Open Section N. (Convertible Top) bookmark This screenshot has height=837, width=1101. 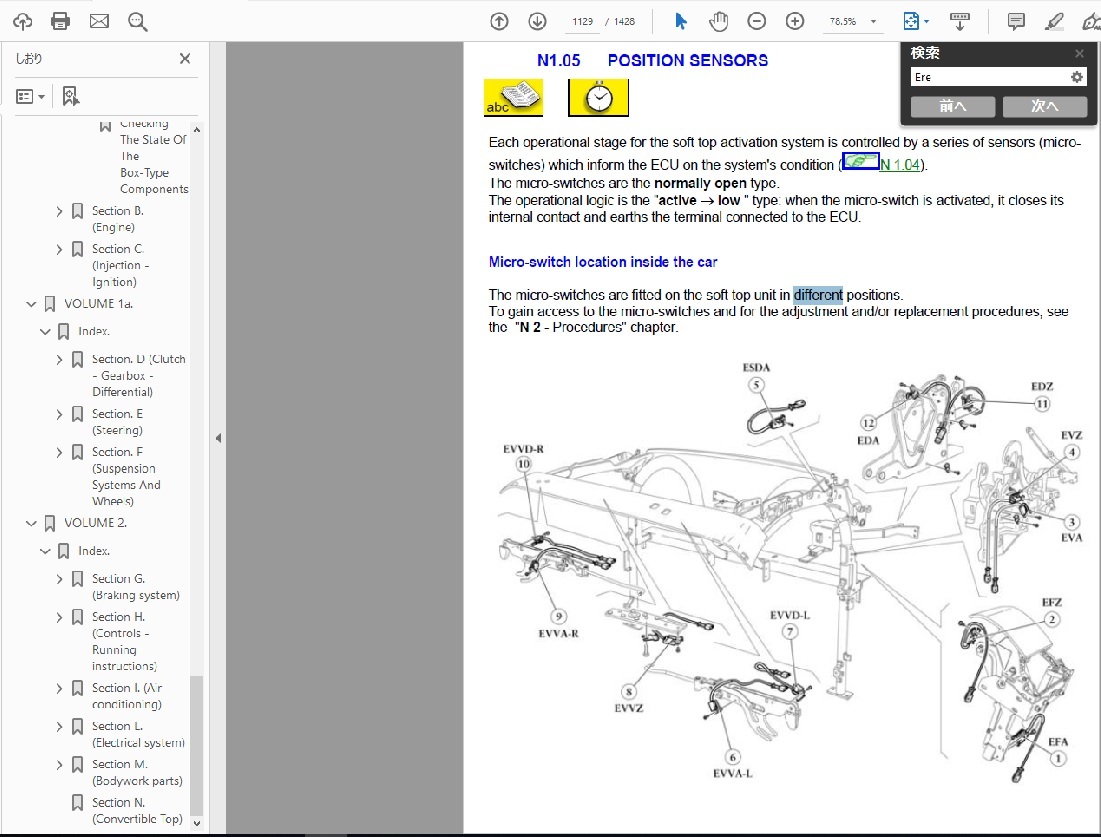[x=137, y=810]
